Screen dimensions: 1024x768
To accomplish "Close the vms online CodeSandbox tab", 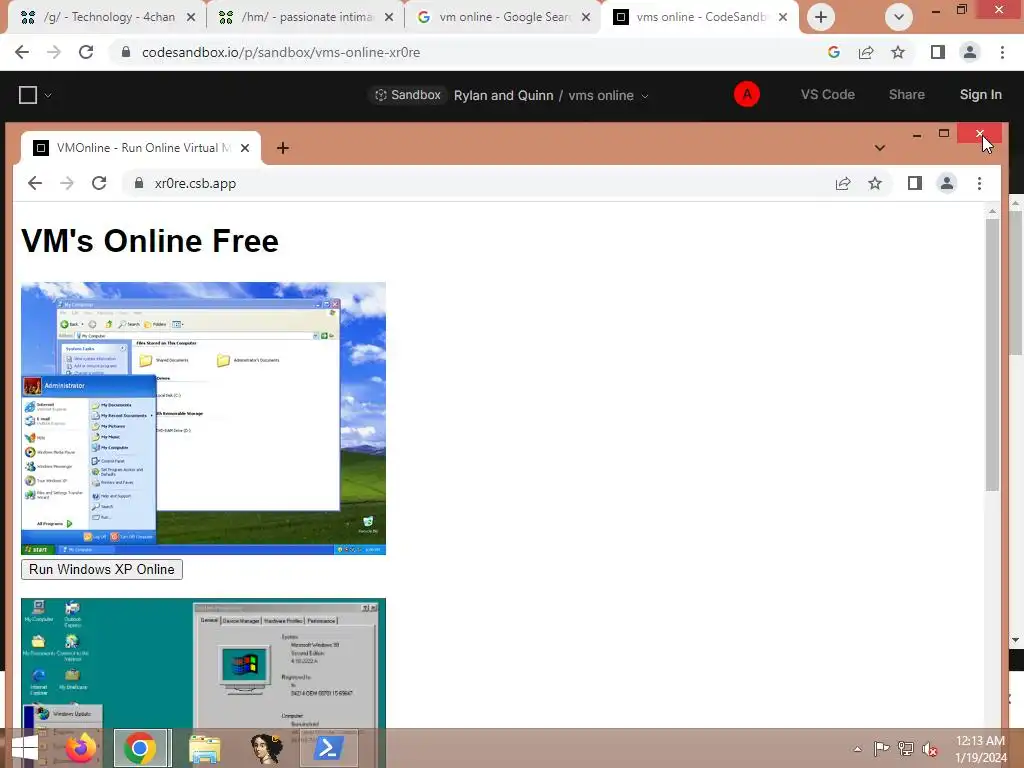I will click(783, 17).
